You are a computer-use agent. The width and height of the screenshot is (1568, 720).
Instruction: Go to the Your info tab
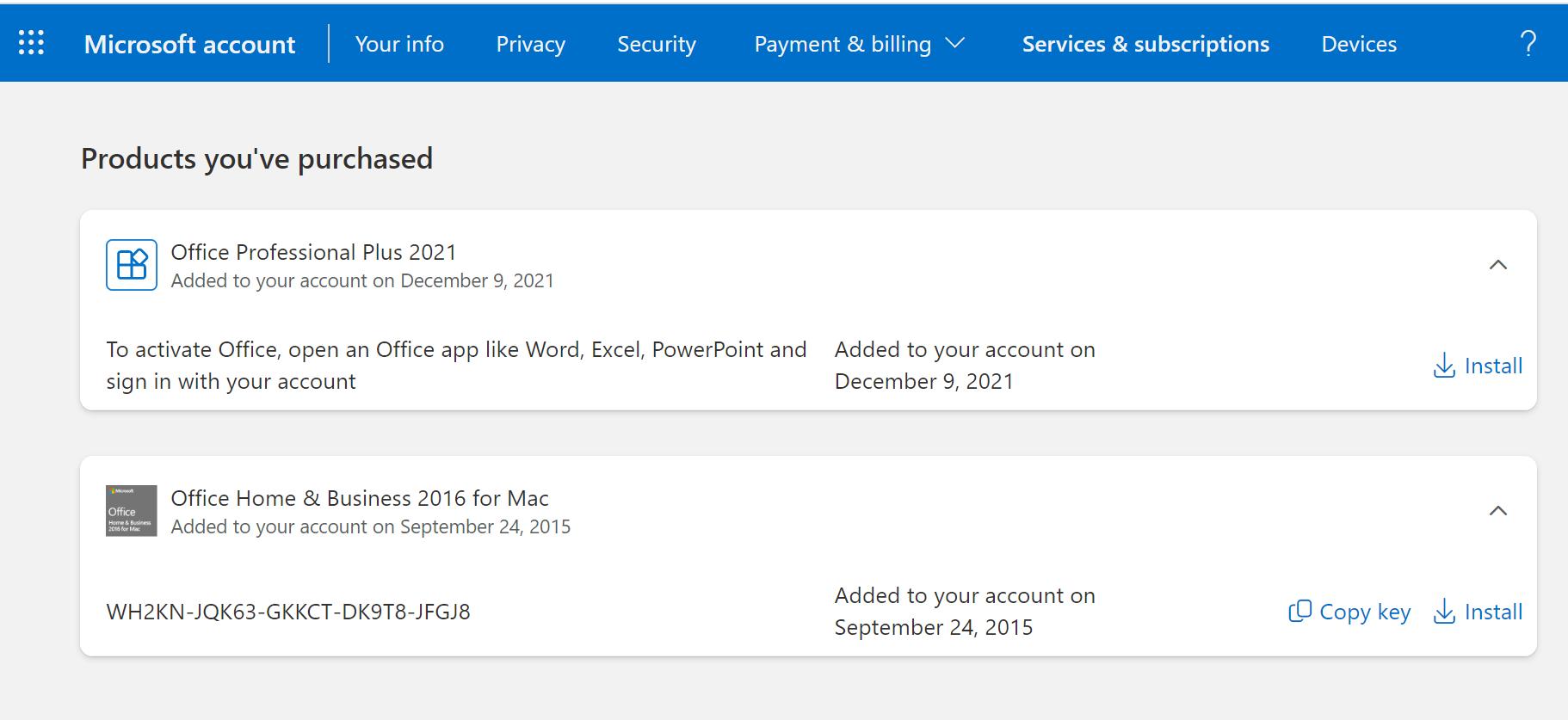click(x=399, y=44)
